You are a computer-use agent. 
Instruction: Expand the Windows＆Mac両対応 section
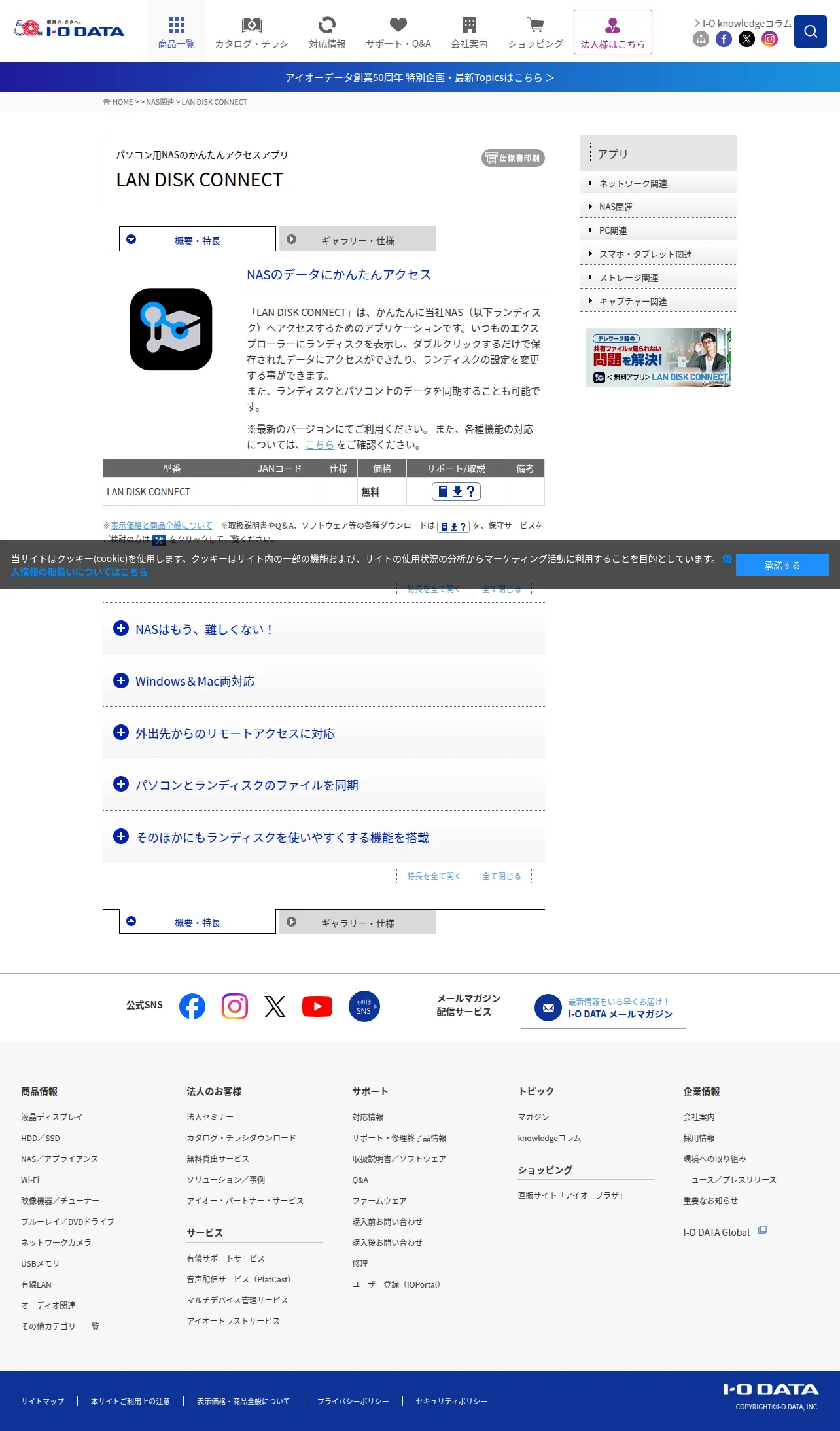click(324, 681)
